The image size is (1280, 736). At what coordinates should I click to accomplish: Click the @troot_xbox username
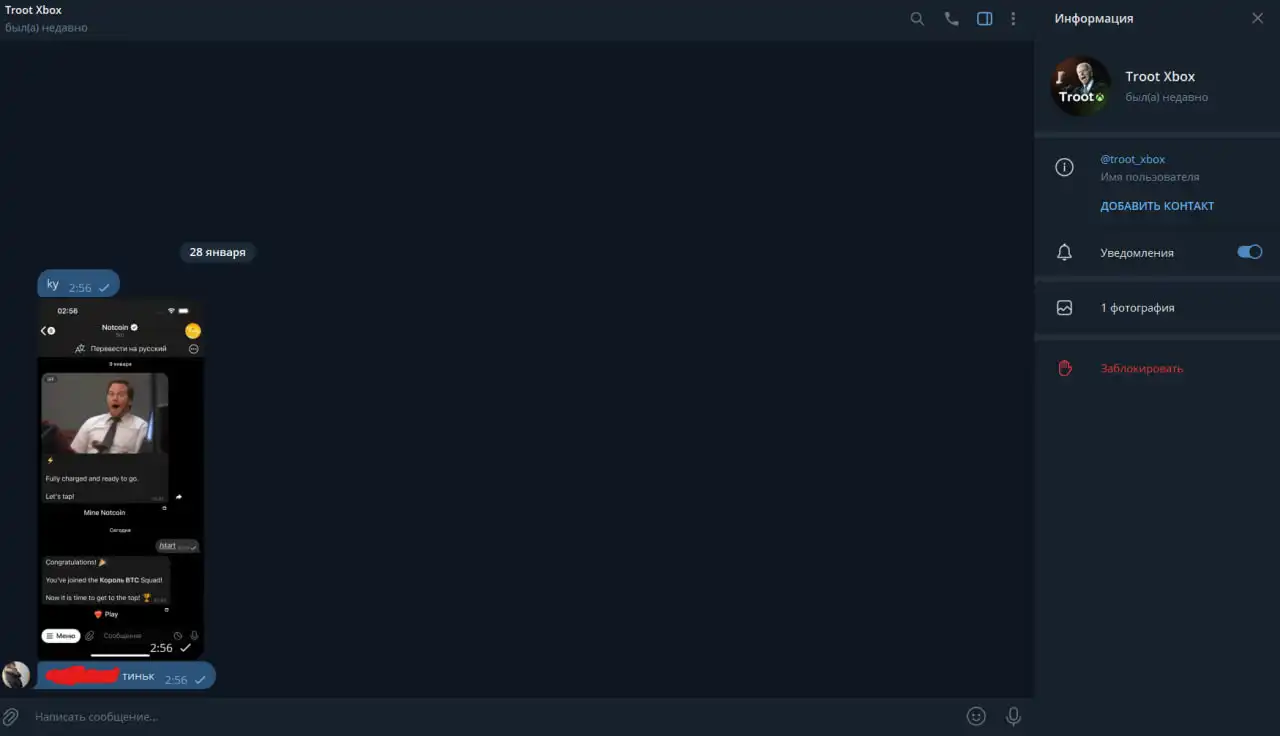point(1132,159)
